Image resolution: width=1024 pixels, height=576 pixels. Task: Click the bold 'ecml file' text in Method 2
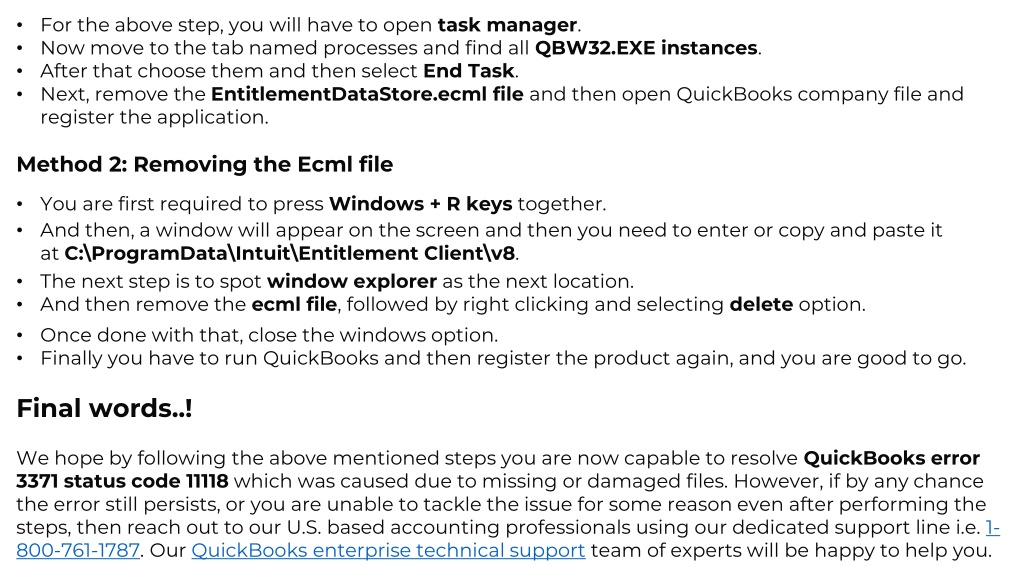tap(295, 304)
